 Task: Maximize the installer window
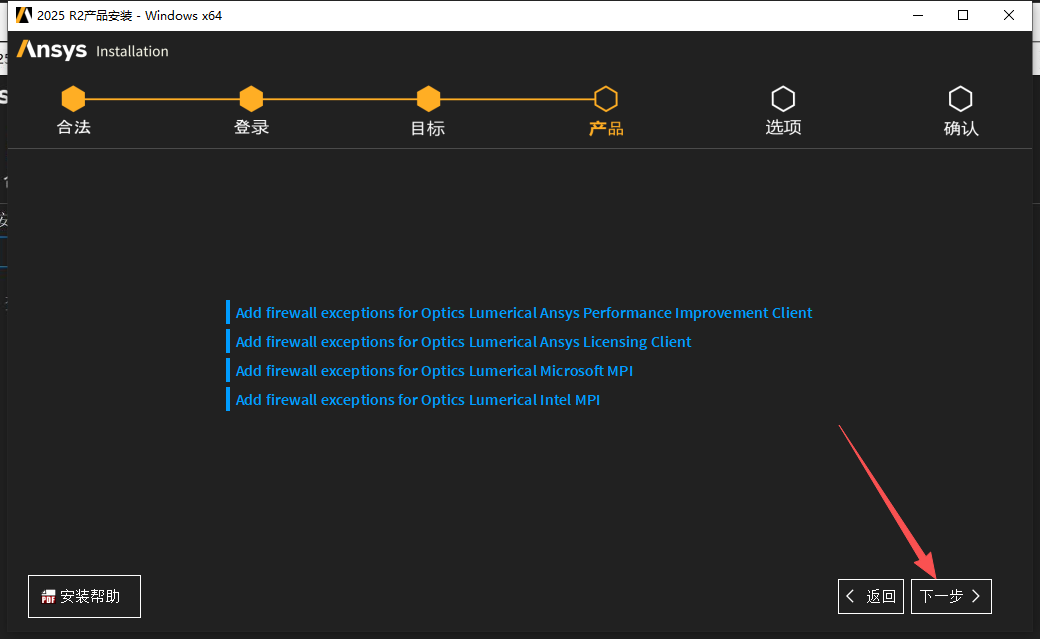coord(963,15)
